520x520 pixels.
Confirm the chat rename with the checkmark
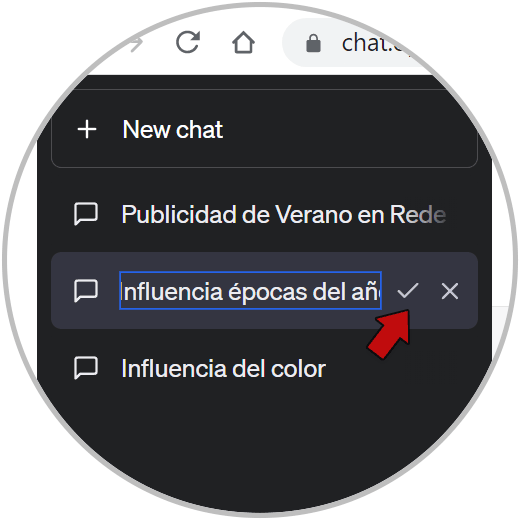(408, 291)
